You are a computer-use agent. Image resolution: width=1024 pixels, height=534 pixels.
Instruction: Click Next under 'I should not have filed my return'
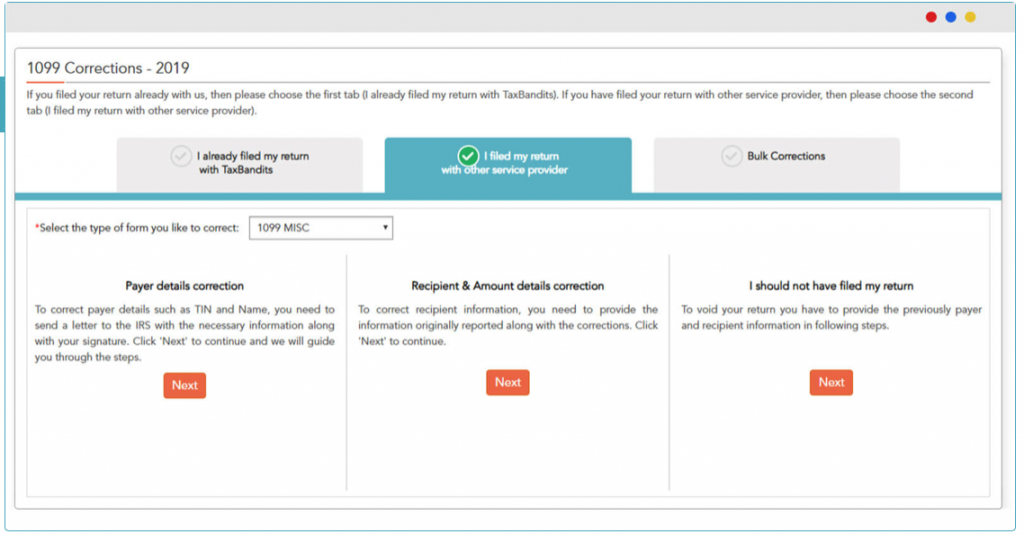point(831,383)
